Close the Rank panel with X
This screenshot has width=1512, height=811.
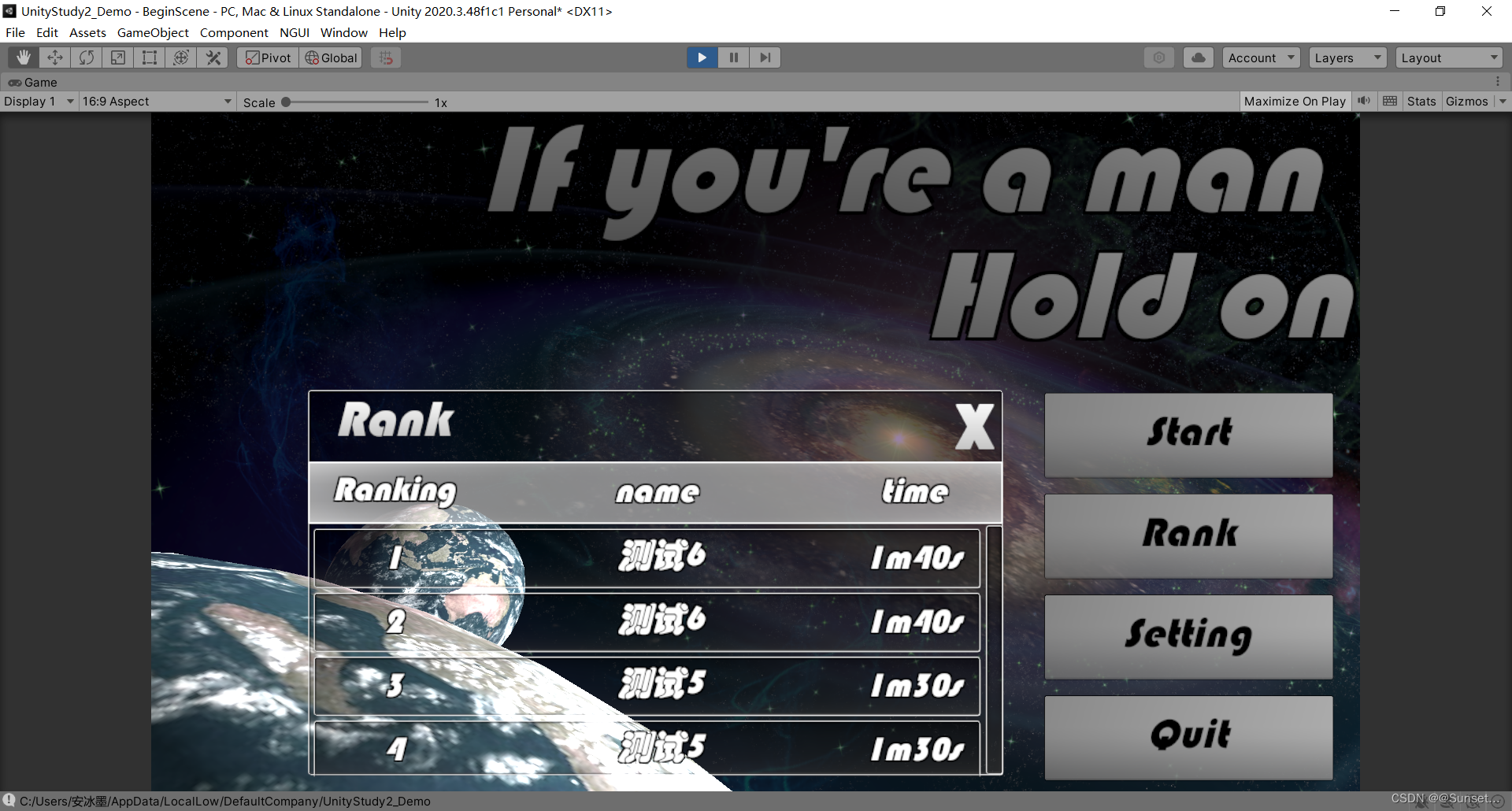coord(975,427)
